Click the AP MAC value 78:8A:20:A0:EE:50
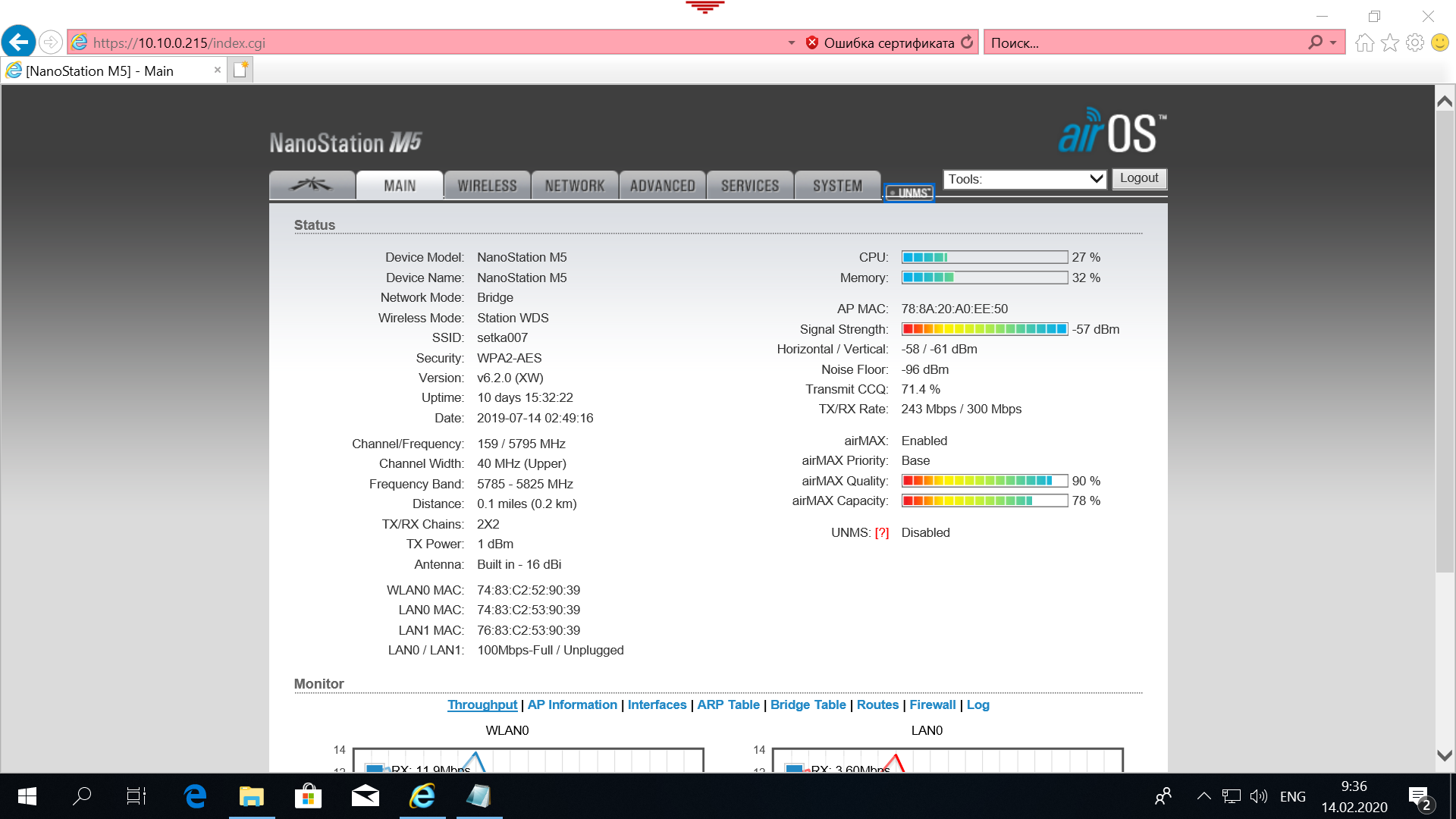The width and height of the screenshot is (1456, 819). point(955,309)
